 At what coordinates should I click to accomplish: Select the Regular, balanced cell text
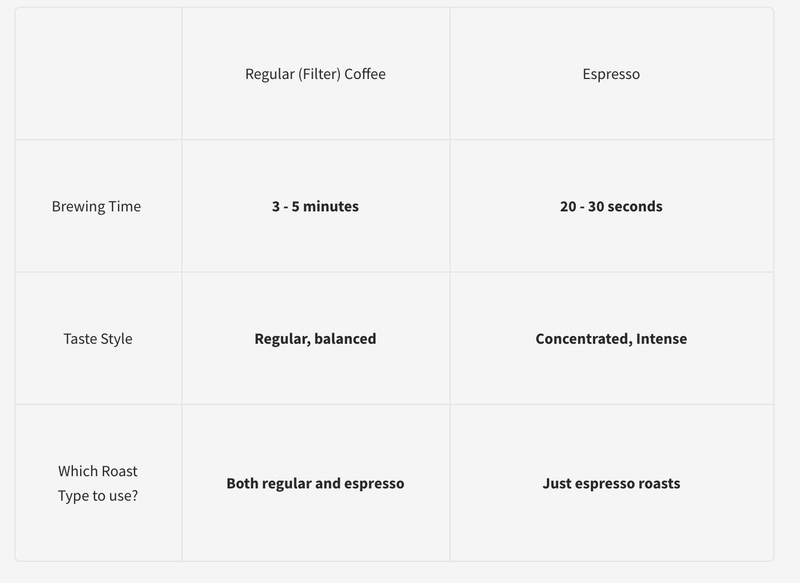coord(315,339)
